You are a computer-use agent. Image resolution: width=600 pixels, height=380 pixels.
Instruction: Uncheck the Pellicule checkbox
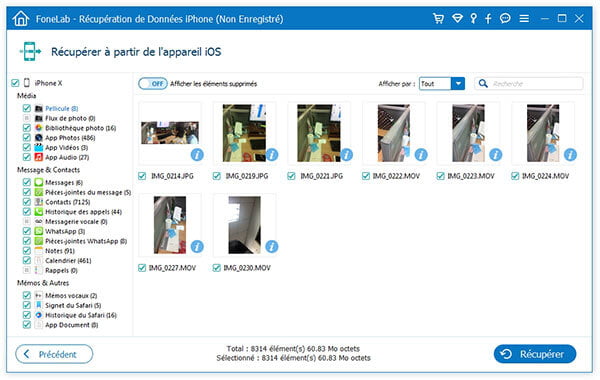click(26, 108)
